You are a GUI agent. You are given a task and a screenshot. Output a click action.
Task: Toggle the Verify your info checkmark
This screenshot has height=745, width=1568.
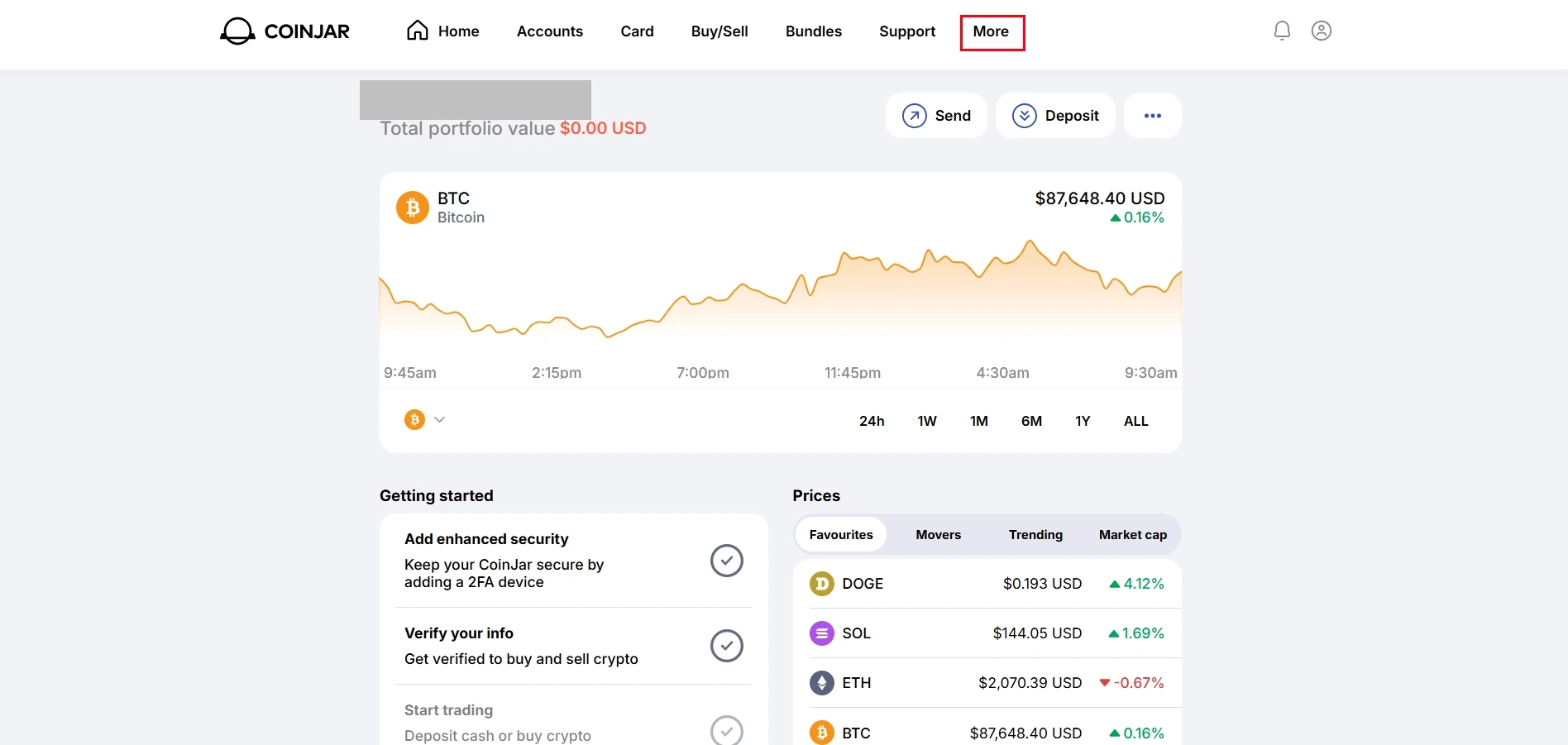pos(727,646)
